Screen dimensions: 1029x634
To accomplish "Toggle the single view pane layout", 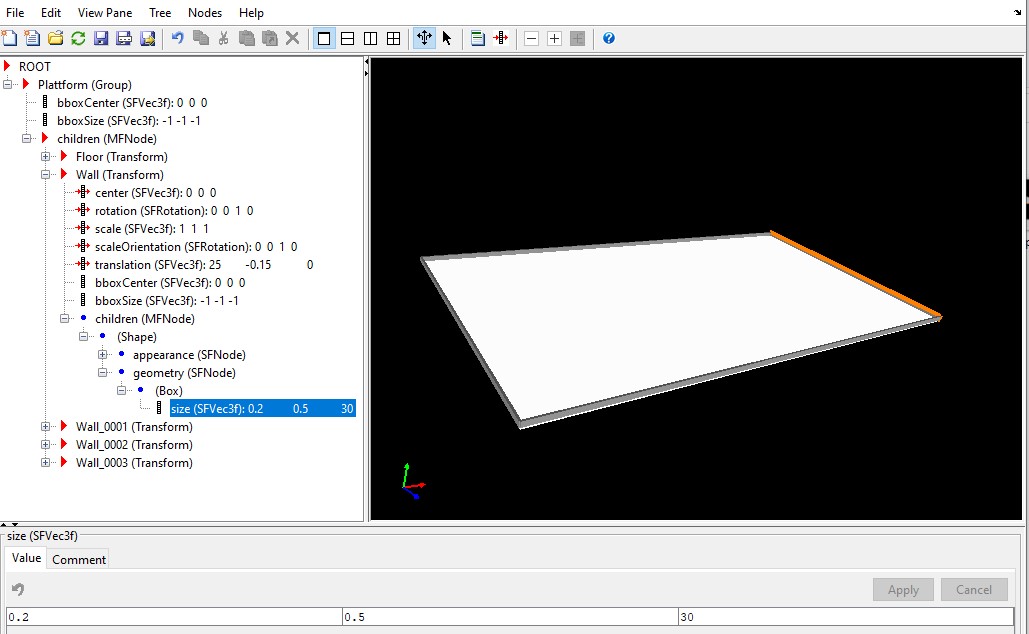I will coord(324,38).
